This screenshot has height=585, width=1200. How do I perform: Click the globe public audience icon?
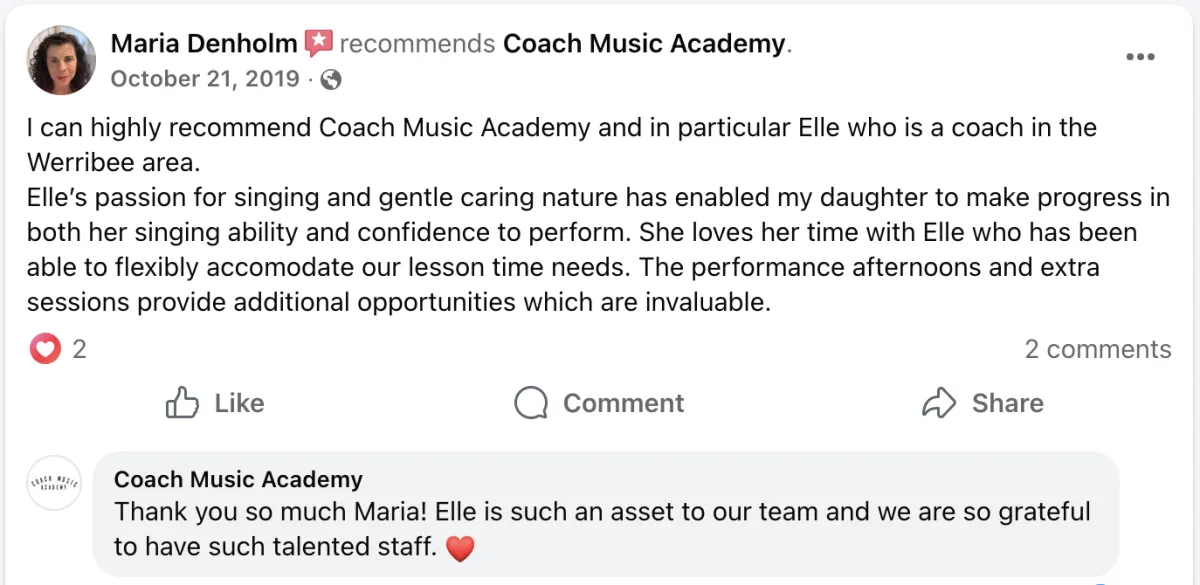tap(331, 80)
